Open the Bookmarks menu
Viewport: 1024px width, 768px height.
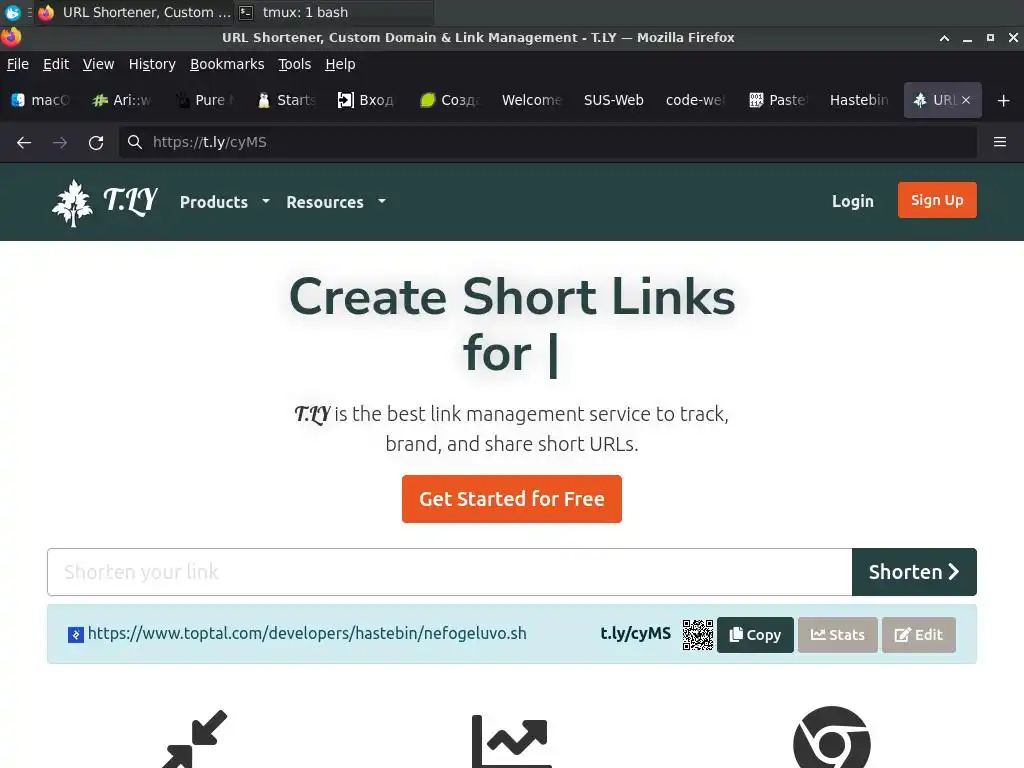tap(227, 64)
